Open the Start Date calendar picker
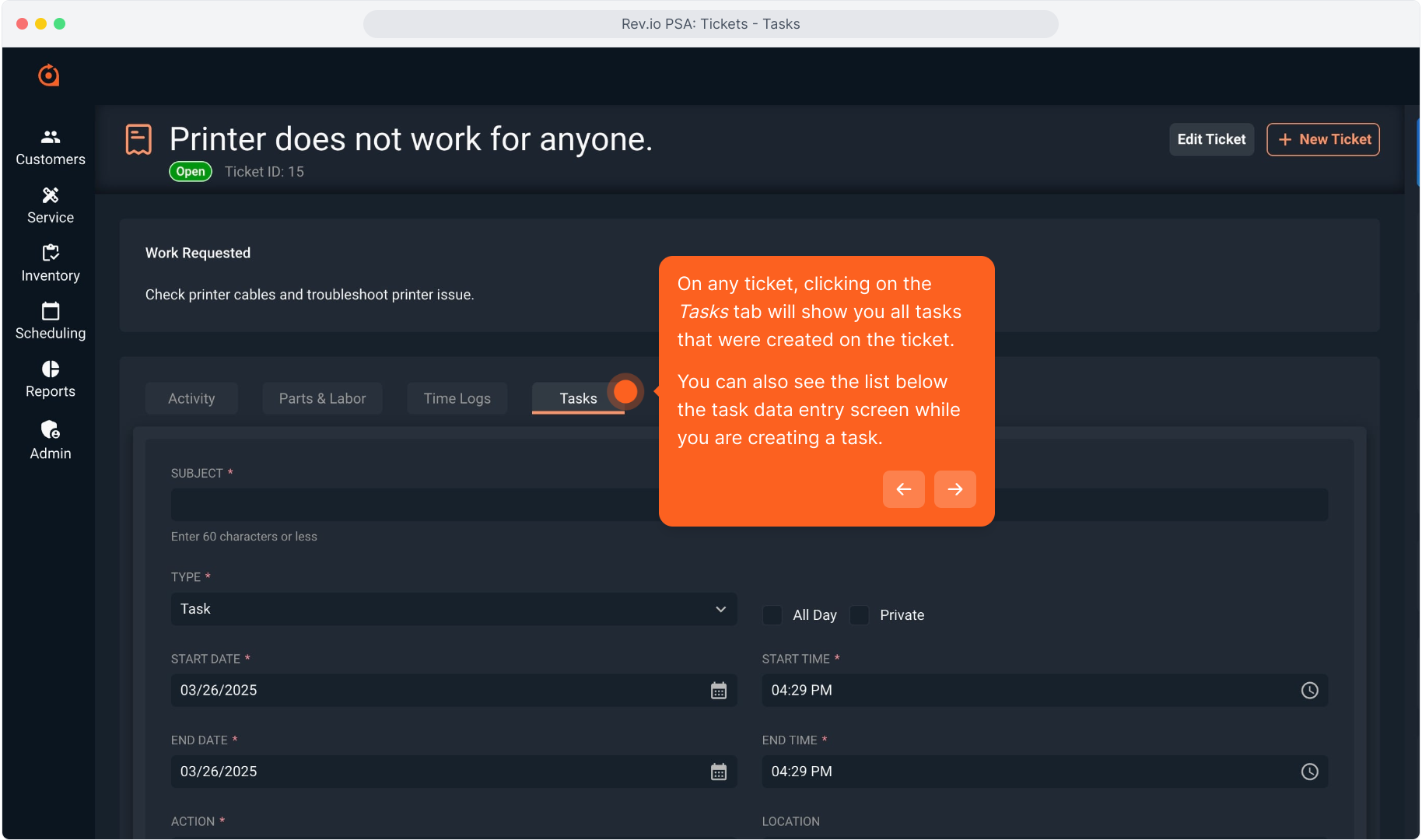This screenshot has height=840, width=1422. click(718, 691)
